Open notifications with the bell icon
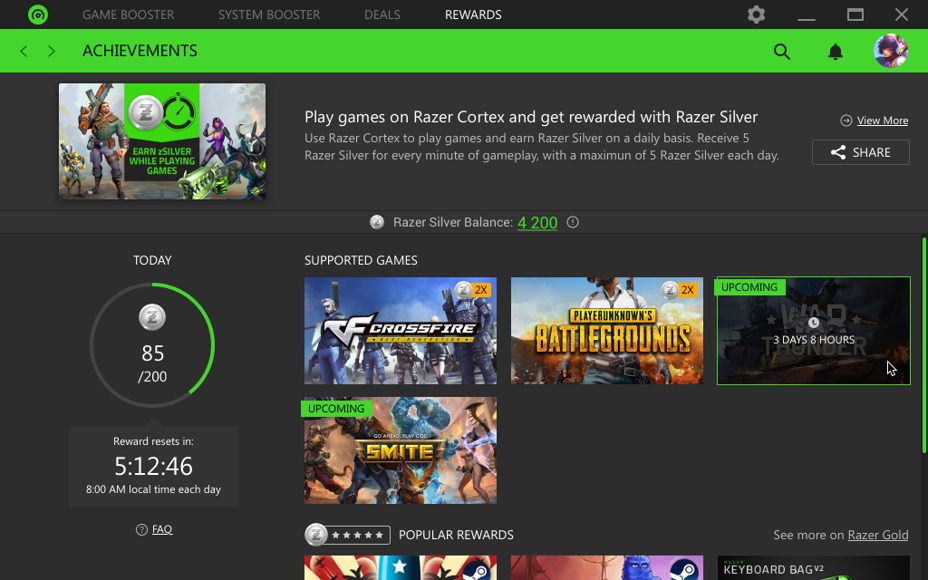The width and height of the screenshot is (928, 580). pyautogui.click(x=835, y=52)
